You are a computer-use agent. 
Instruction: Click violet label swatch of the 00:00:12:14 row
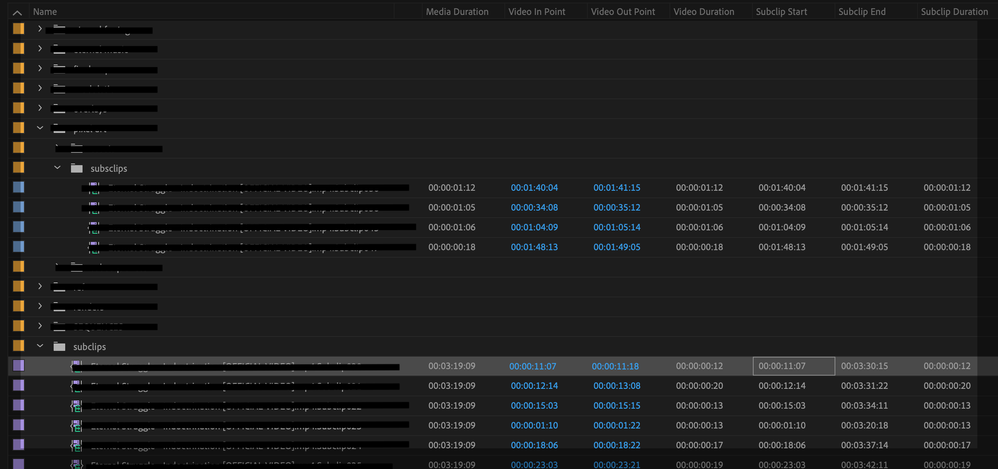[x=18, y=385]
